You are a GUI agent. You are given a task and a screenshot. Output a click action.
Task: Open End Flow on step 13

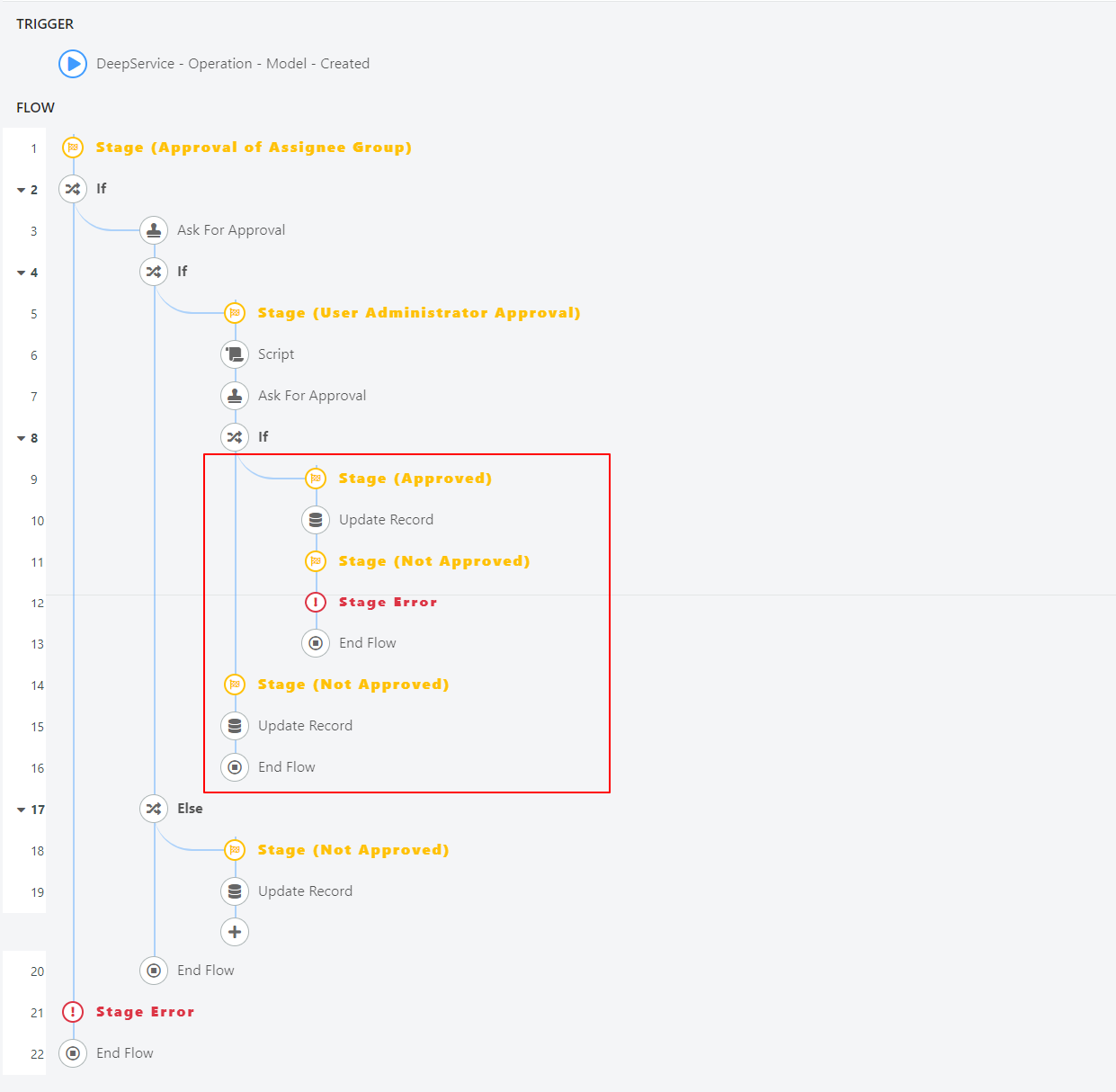(367, 643)
